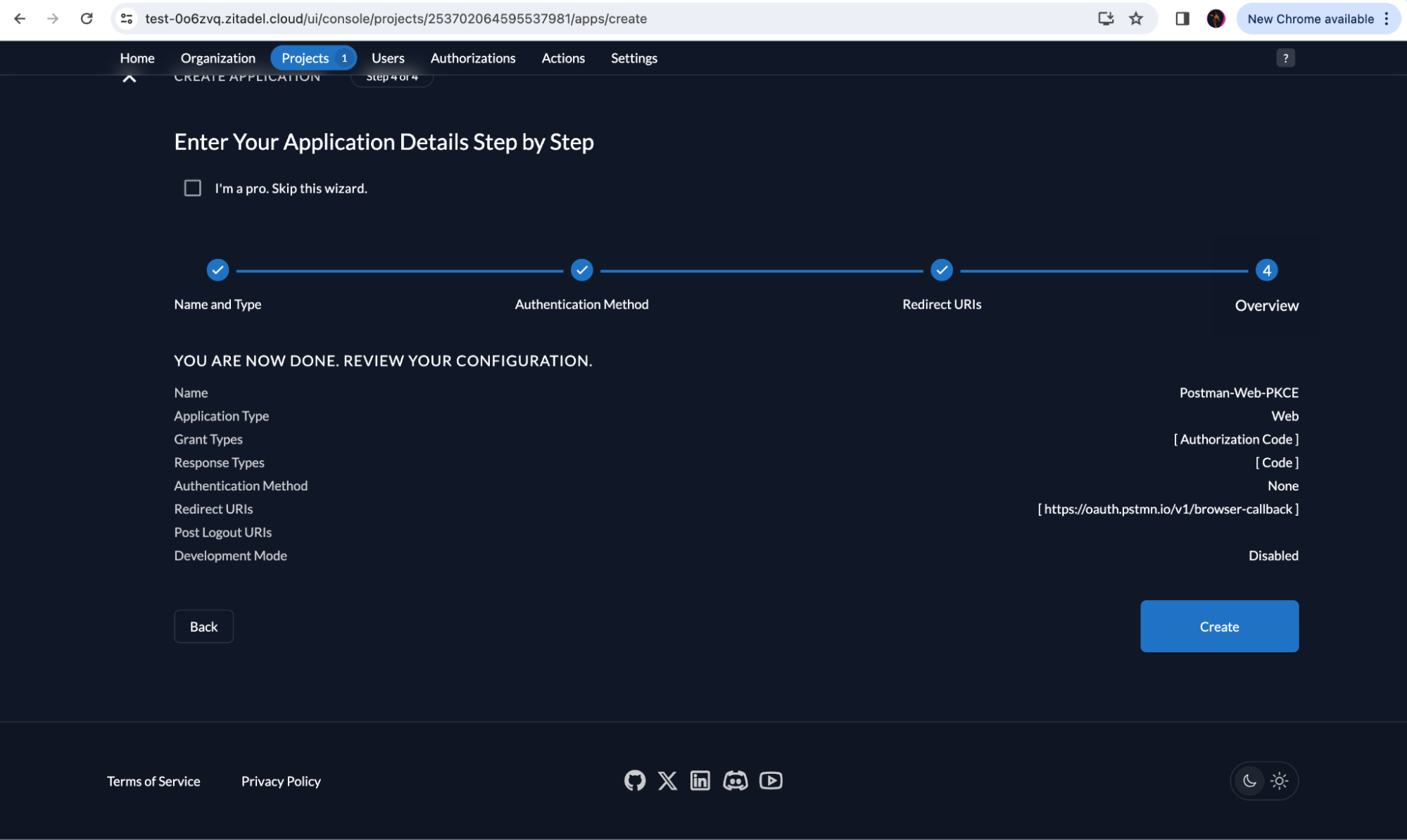Screen dimensions: 1407x840
Task: Click the Back button
Action: point(203,626)
